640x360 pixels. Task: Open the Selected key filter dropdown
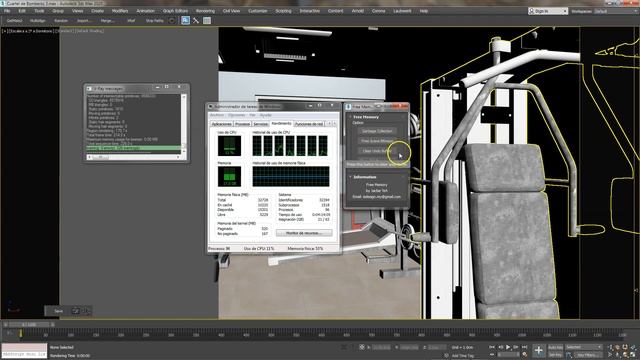[584, 347]
